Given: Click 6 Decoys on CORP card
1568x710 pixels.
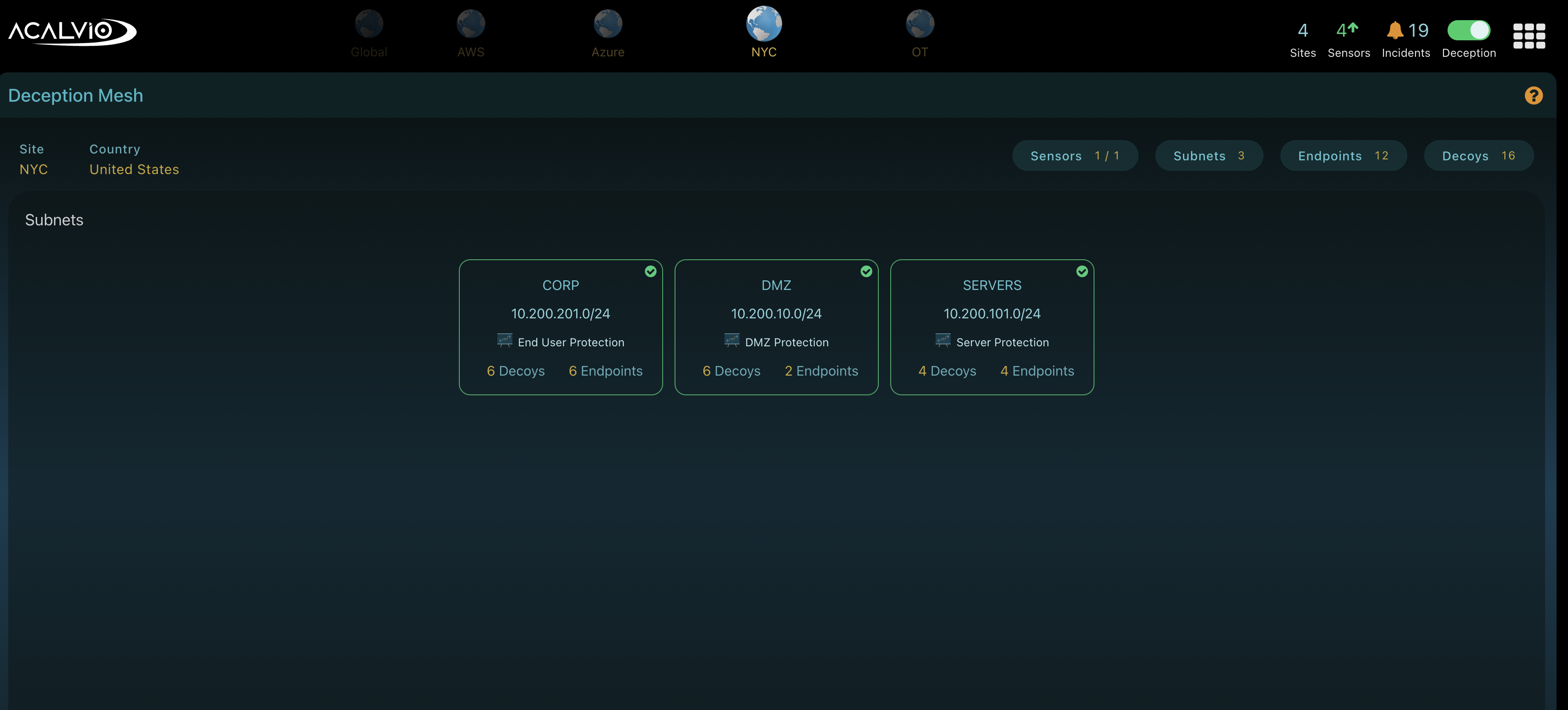Looking at the screenshot, I should [516, 371].
